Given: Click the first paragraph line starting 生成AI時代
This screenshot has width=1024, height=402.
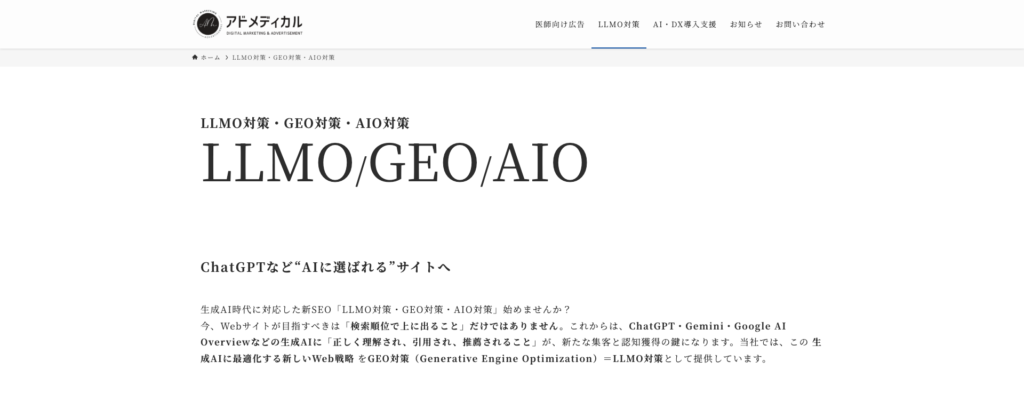Looking at the screenshot, I should [399, 310].
